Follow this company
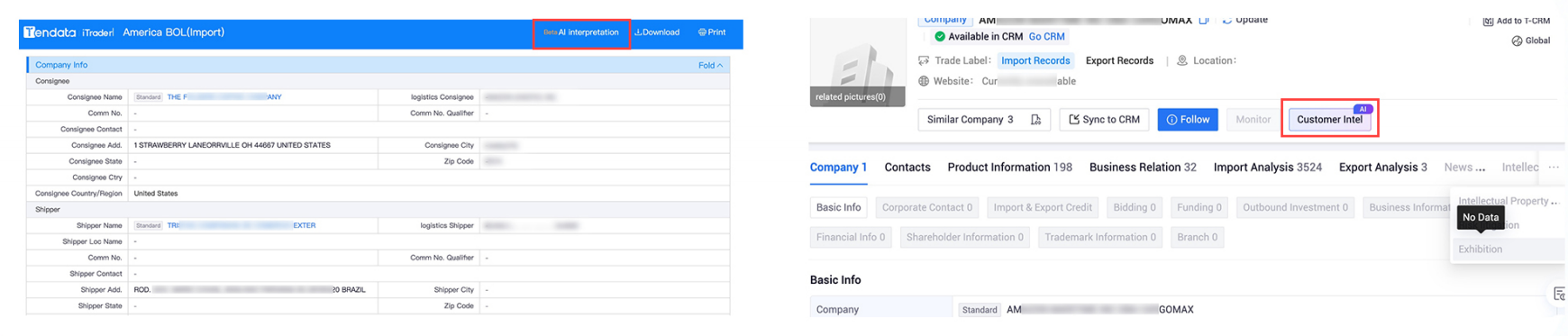 tap(1188, 120)
